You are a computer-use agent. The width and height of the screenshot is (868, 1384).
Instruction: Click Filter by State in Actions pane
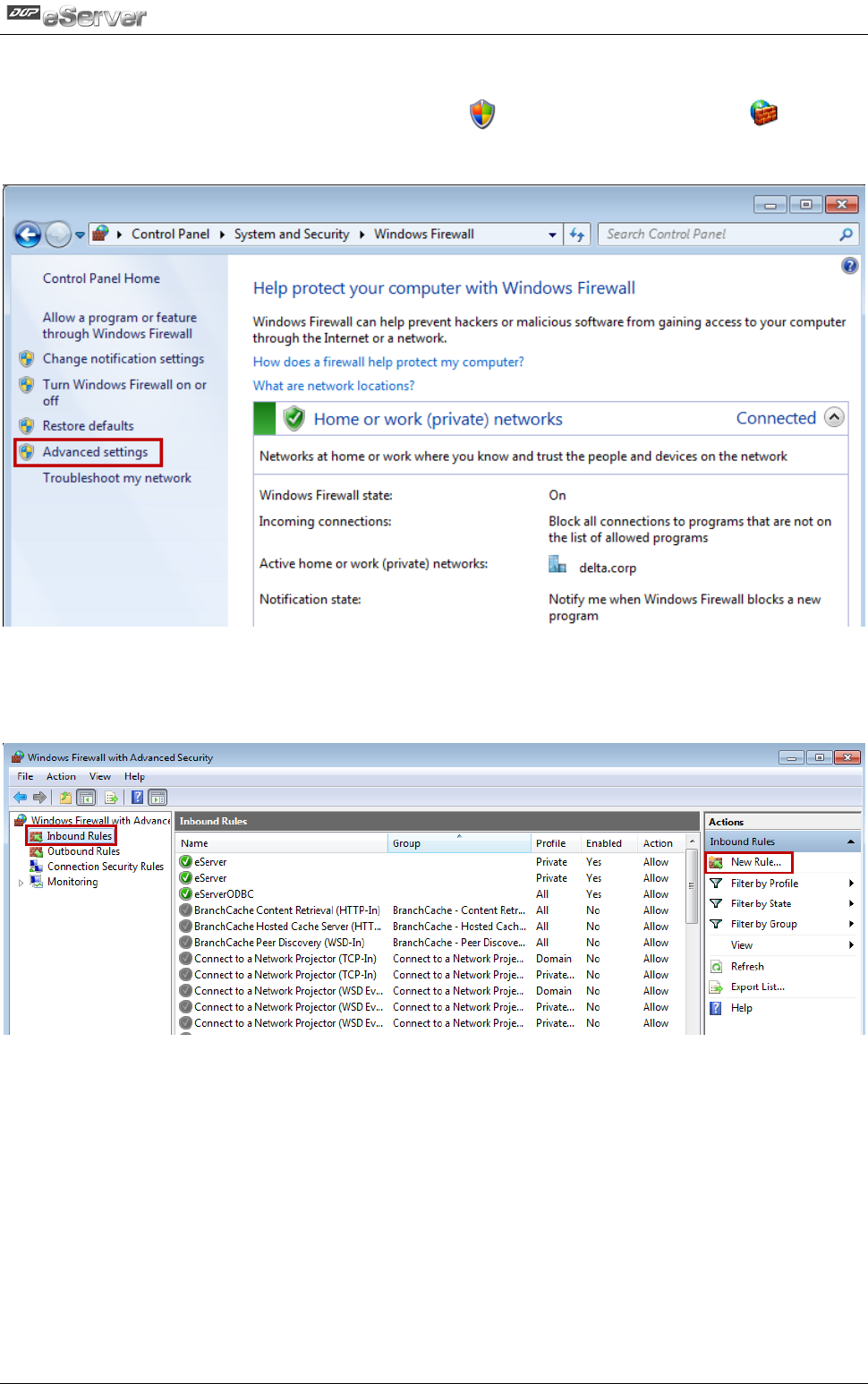point(761,904)
